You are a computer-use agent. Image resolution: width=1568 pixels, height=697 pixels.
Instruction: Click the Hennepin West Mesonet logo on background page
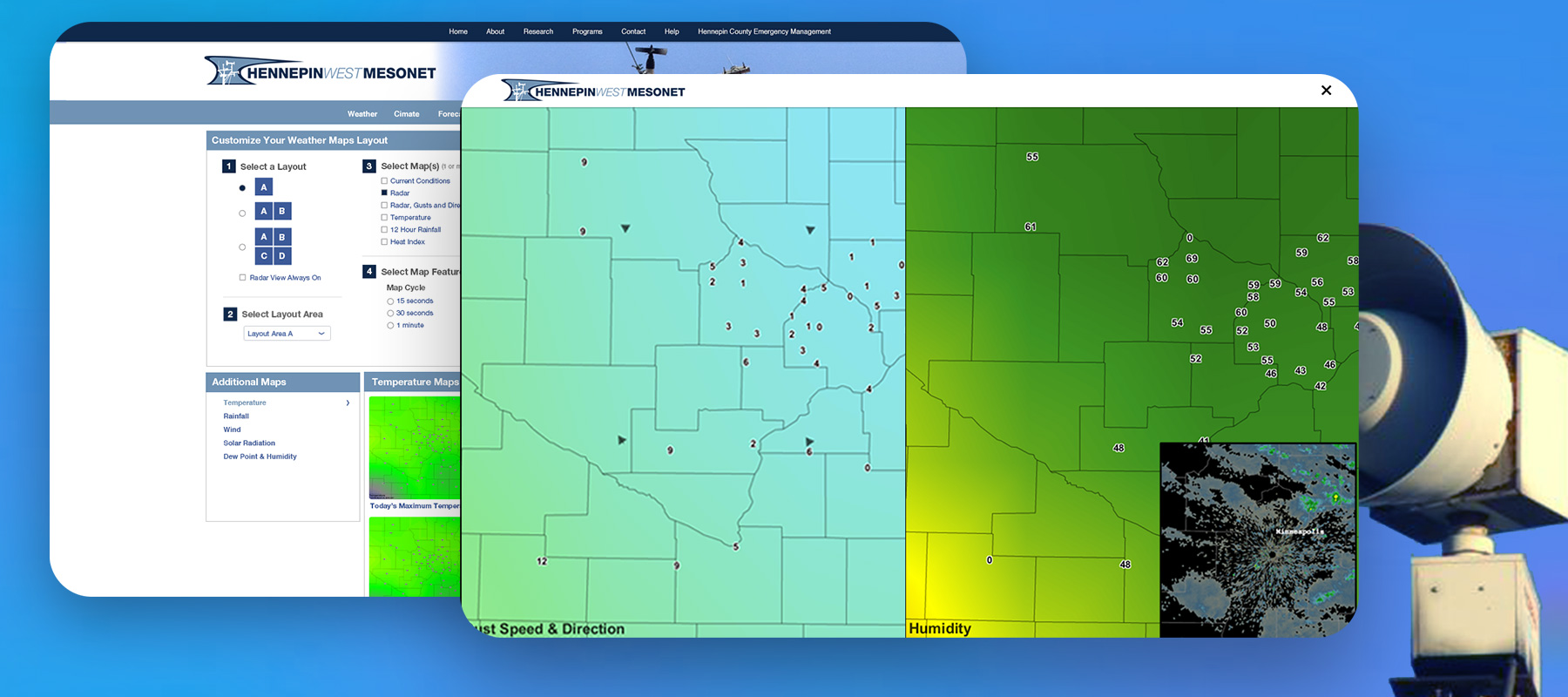321,71
